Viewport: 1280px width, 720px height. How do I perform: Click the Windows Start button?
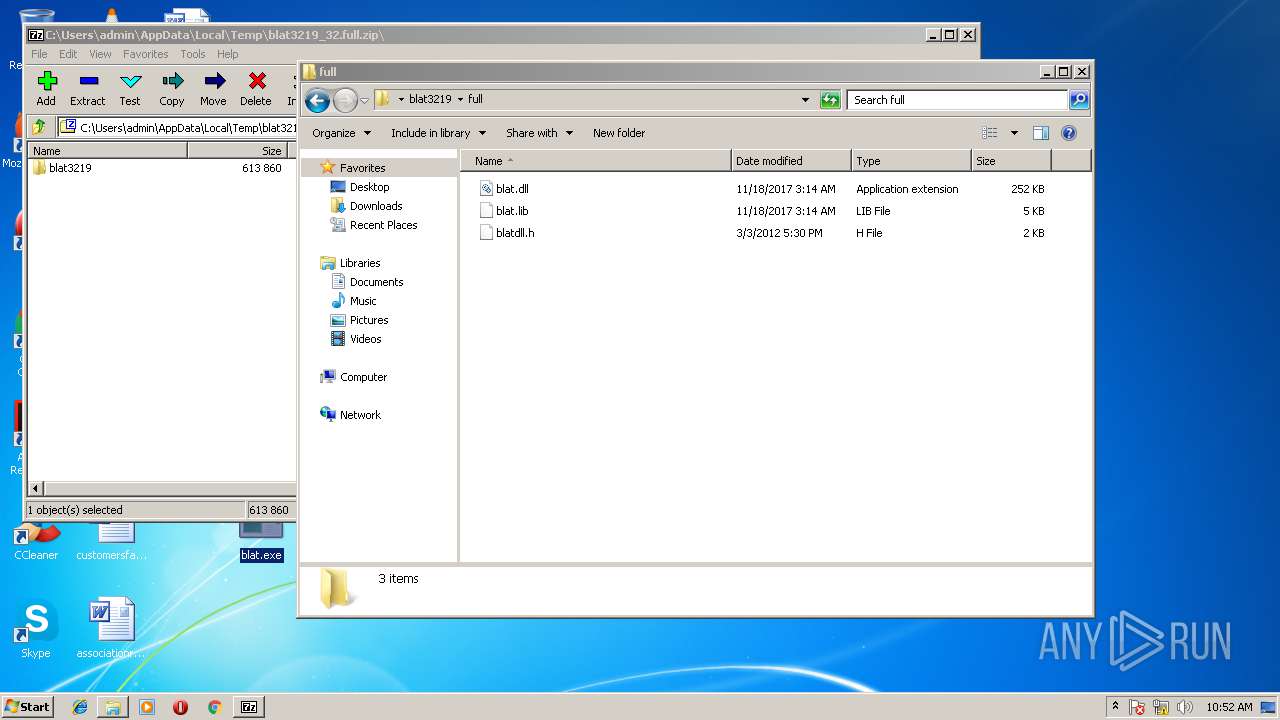coord(28,706)
